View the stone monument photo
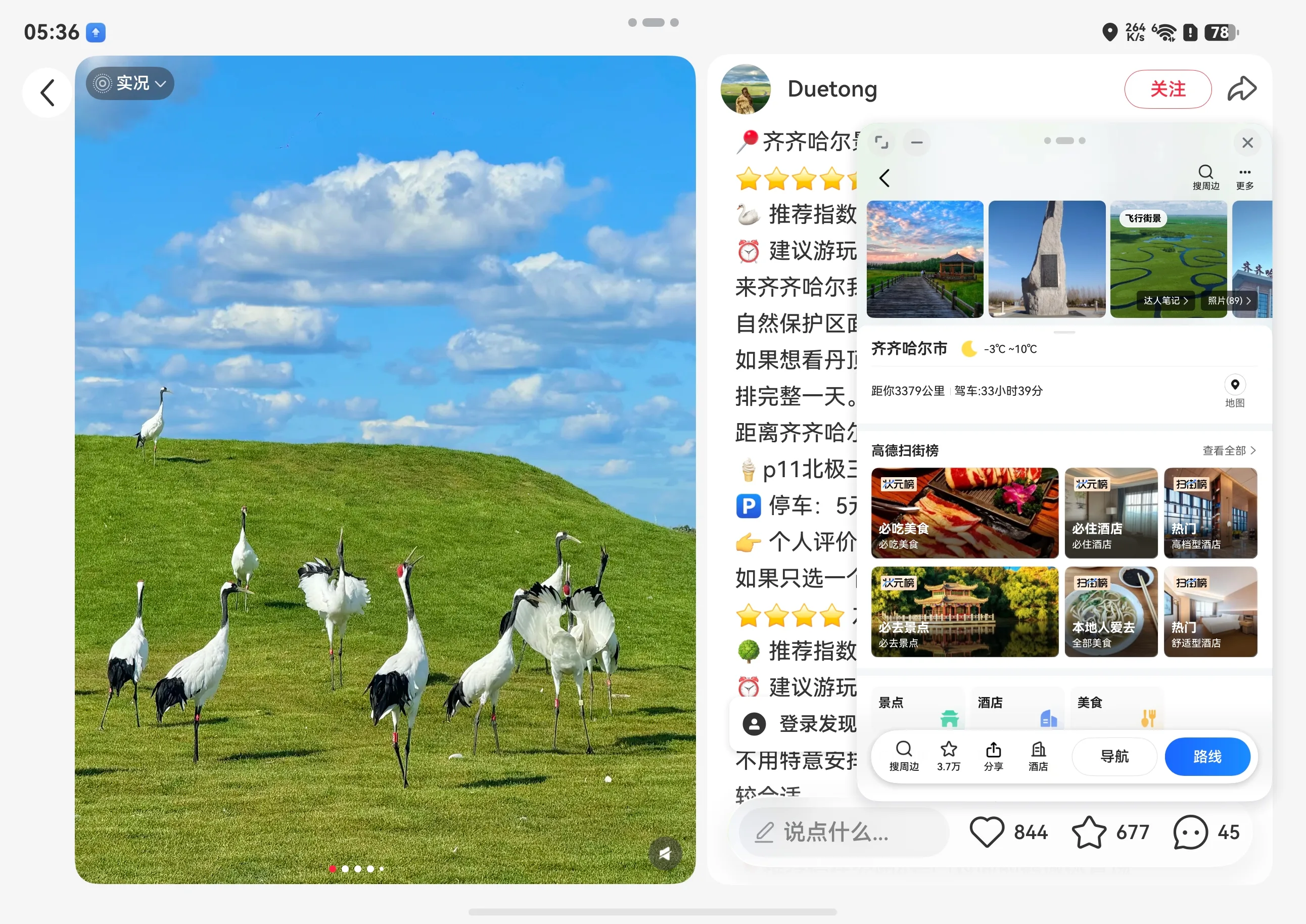 pyautogui.click(x=1047, y=259)
